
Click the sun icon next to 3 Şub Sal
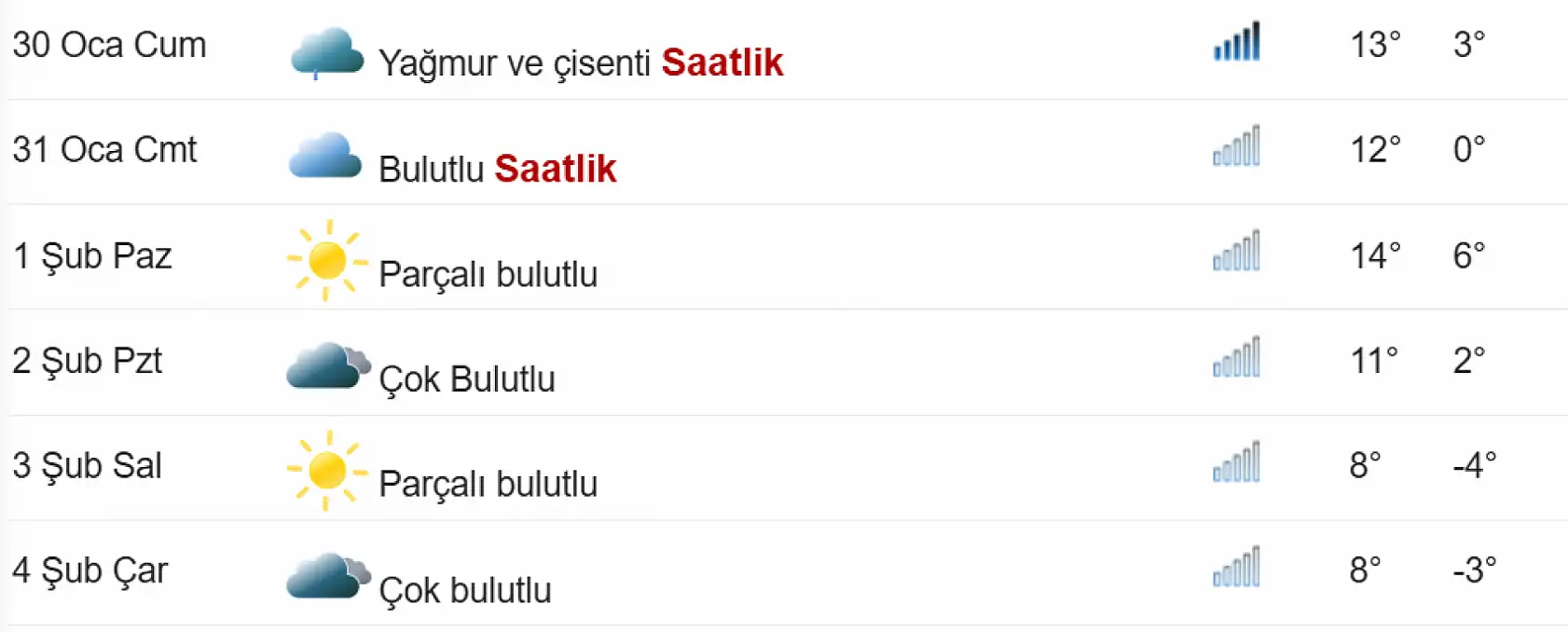[326, 471]
